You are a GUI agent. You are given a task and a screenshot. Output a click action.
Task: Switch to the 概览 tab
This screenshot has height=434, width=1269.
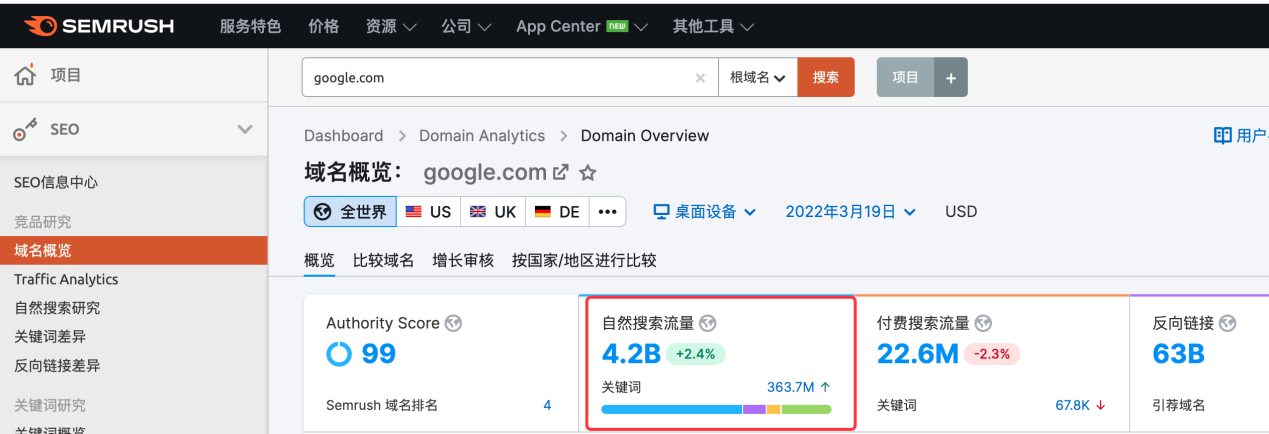(319, 260)
